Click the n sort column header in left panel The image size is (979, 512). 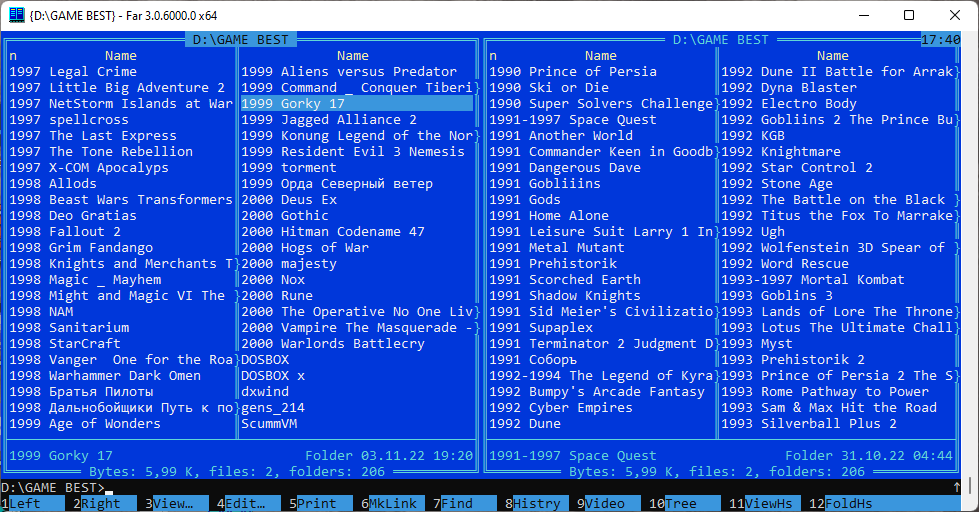(13, 56)
